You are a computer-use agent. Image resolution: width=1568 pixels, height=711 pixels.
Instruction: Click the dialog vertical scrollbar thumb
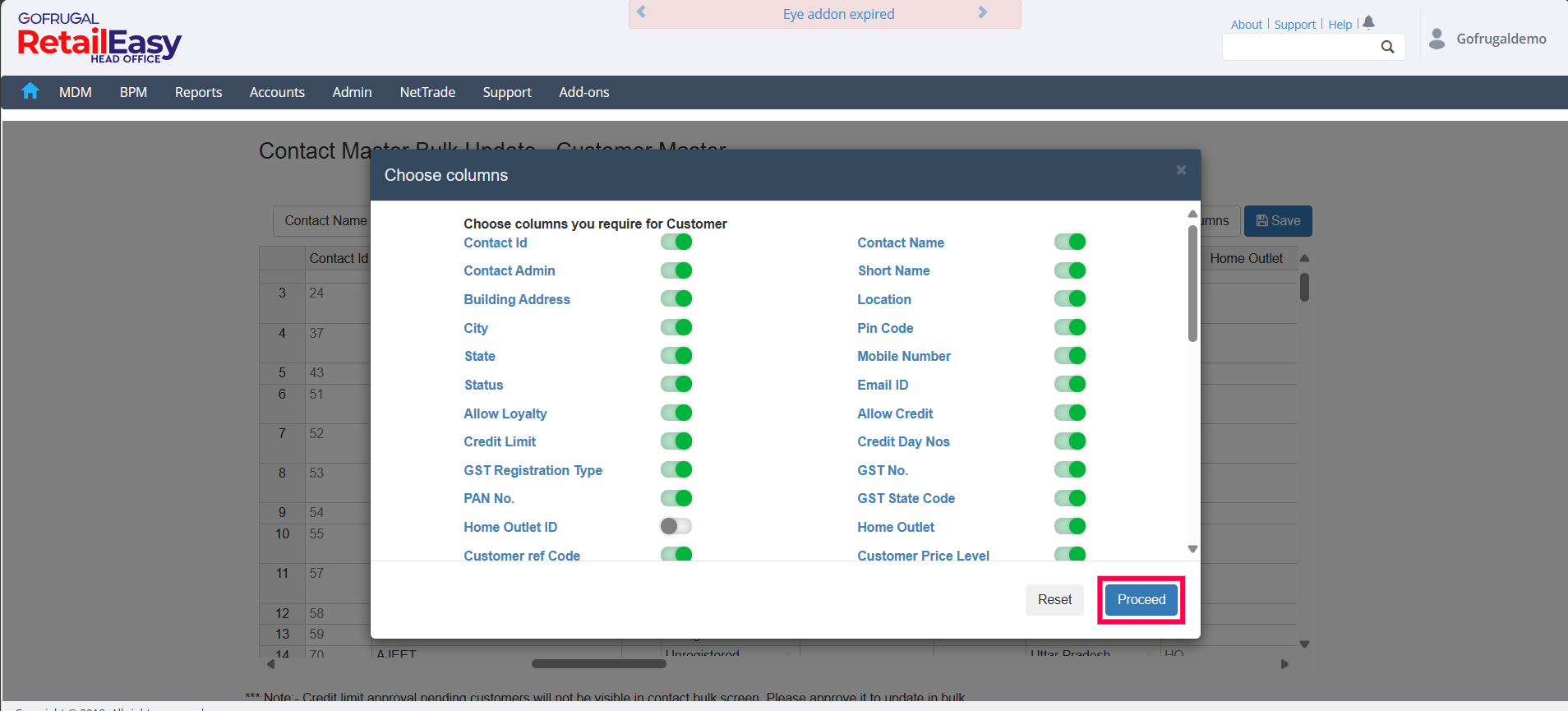[x=1192, y=284]
